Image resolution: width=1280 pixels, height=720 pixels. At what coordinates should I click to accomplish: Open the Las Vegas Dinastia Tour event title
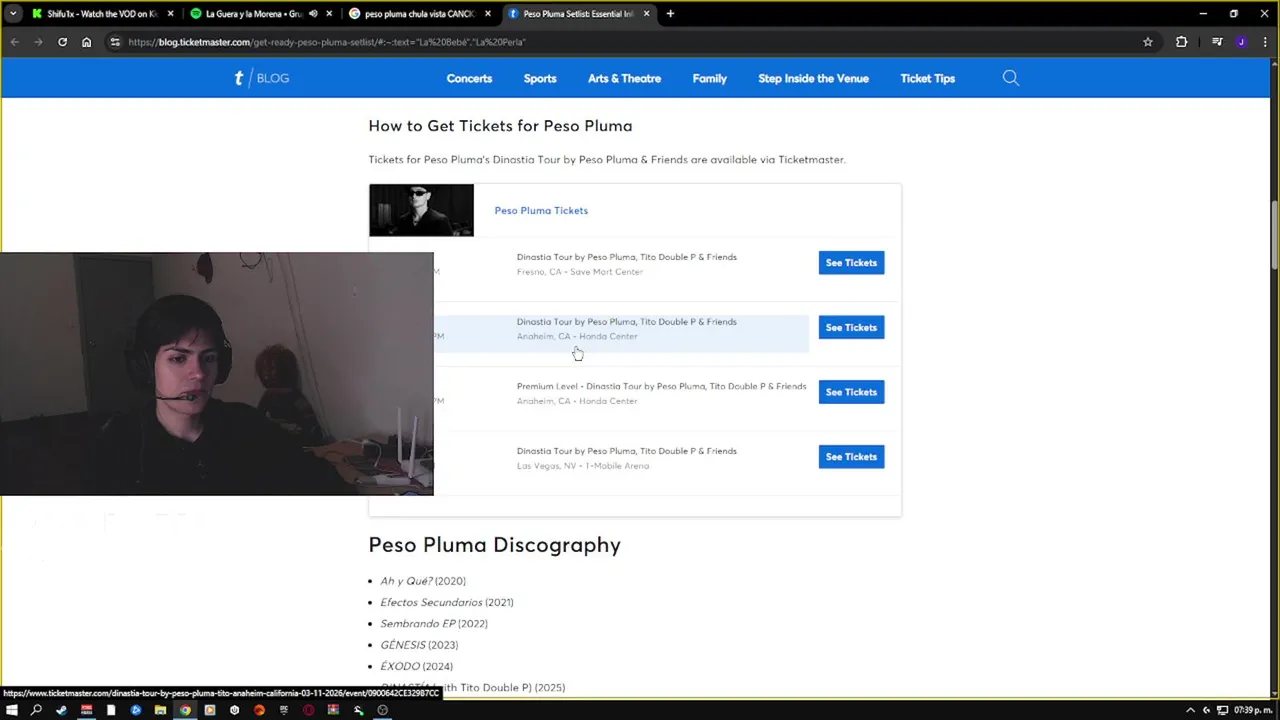point(626,451)
